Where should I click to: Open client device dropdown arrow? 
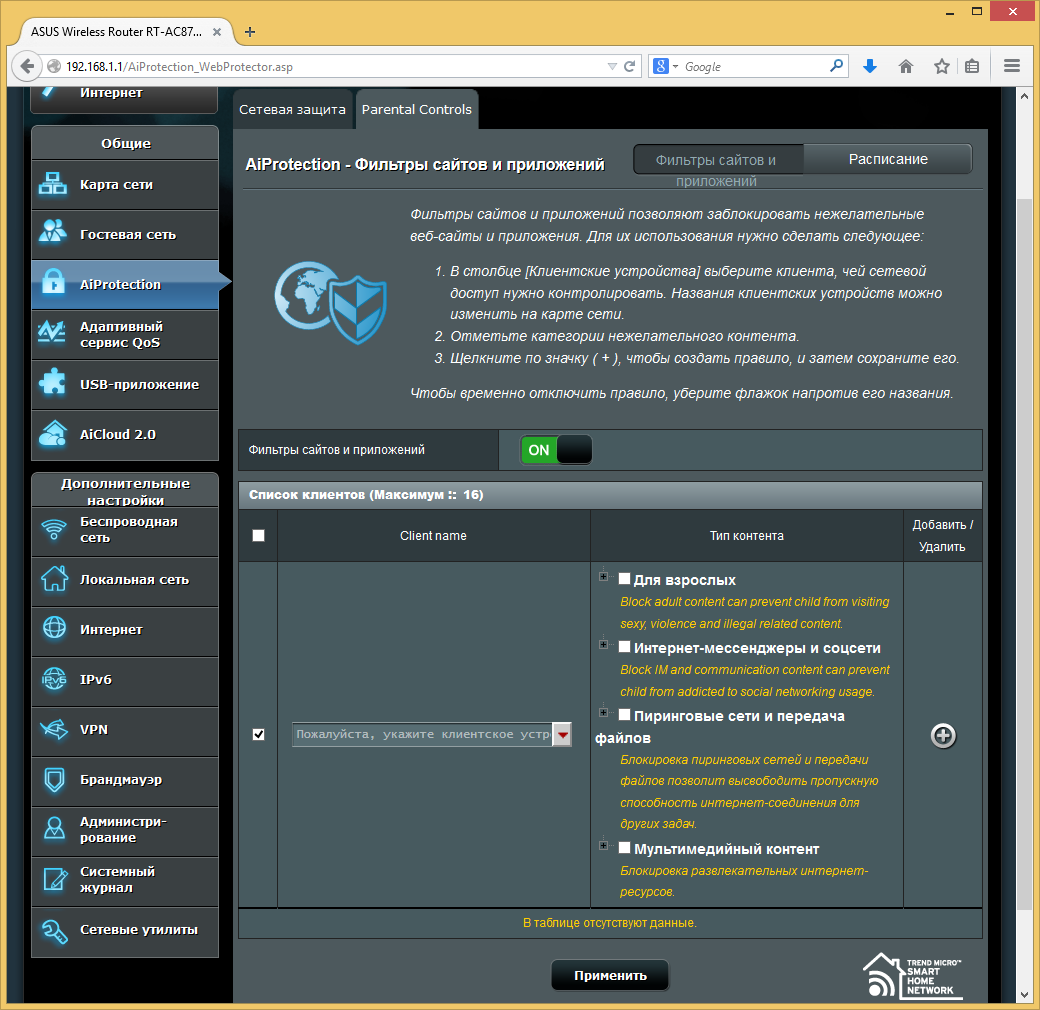tap(562, 734)
